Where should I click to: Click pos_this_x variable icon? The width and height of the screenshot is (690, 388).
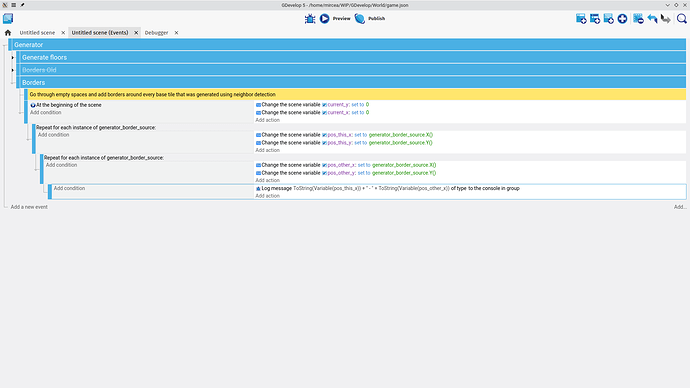click(324, 135)
